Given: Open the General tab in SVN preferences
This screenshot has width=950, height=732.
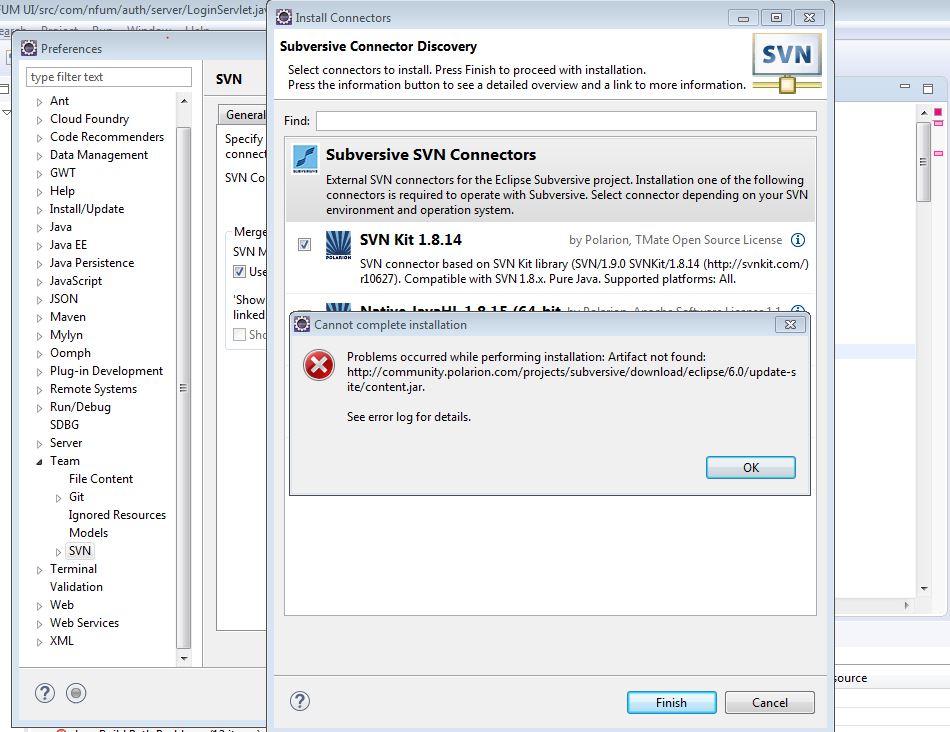Looking at the screenshot, I should (x=244, y=115).
